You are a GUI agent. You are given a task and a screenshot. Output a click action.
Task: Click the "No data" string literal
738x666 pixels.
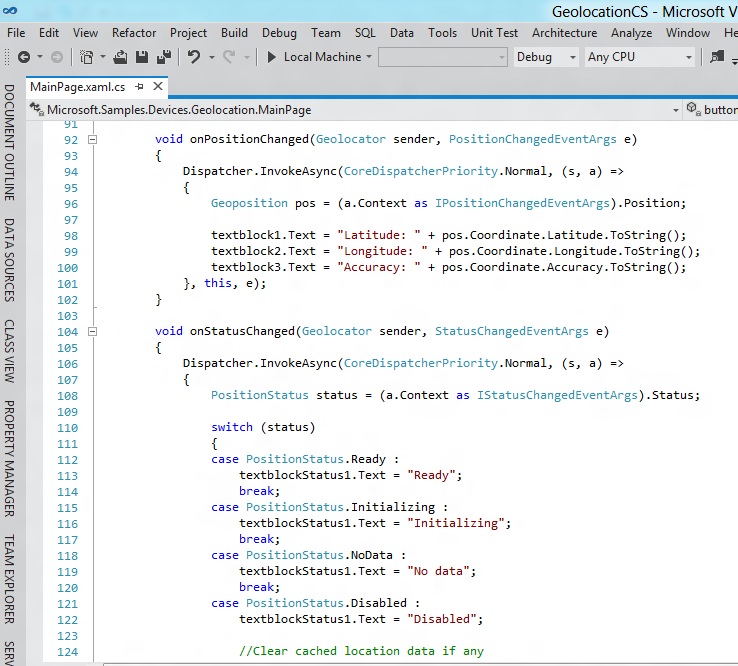(x=438, y=571)
